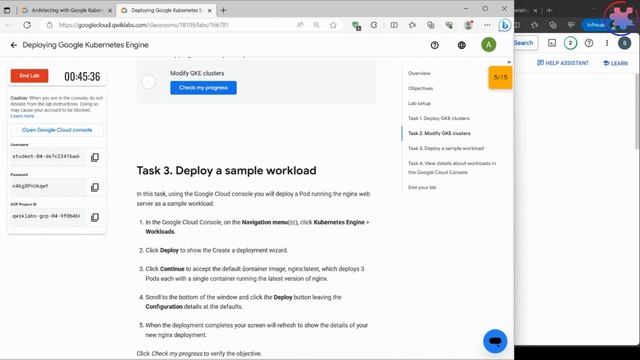This screenshot has height=360, width=640.
Task: Click Open Google Cloud console
Action: pyautogui.click(x=57, y=130)
